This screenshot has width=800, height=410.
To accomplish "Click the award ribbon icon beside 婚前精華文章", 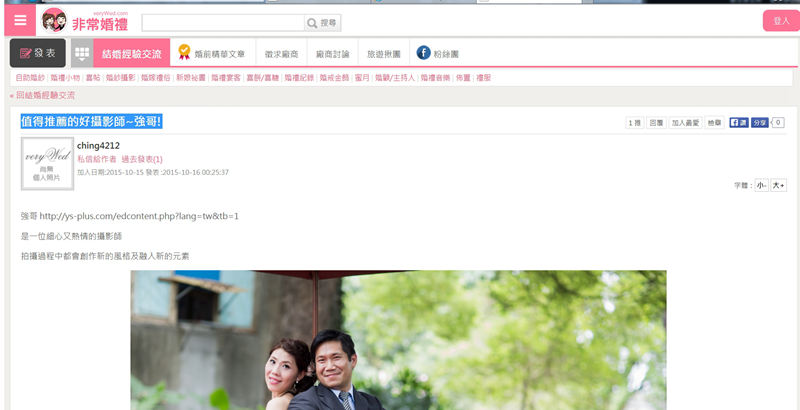I will point(184,52).
